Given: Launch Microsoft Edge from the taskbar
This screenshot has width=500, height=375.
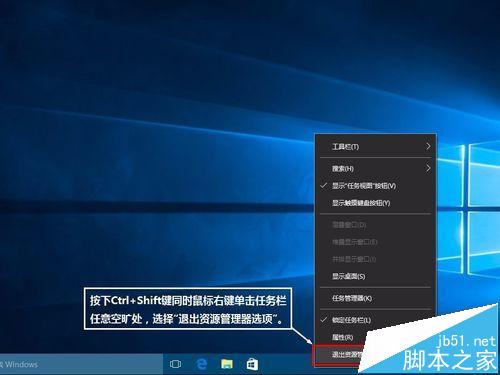Looking at the screenshot, I should 201,364.
